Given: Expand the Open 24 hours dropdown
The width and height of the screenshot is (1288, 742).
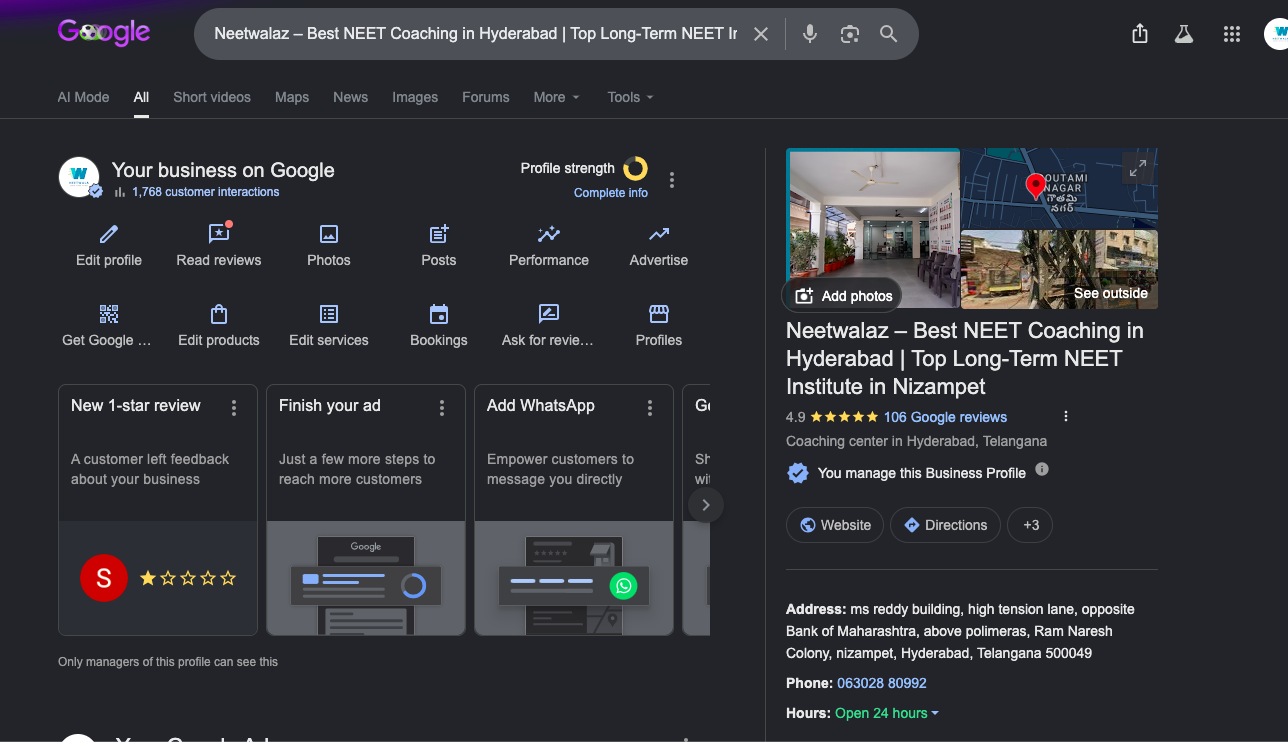Looking at the screenshot, I should [887, 713].
